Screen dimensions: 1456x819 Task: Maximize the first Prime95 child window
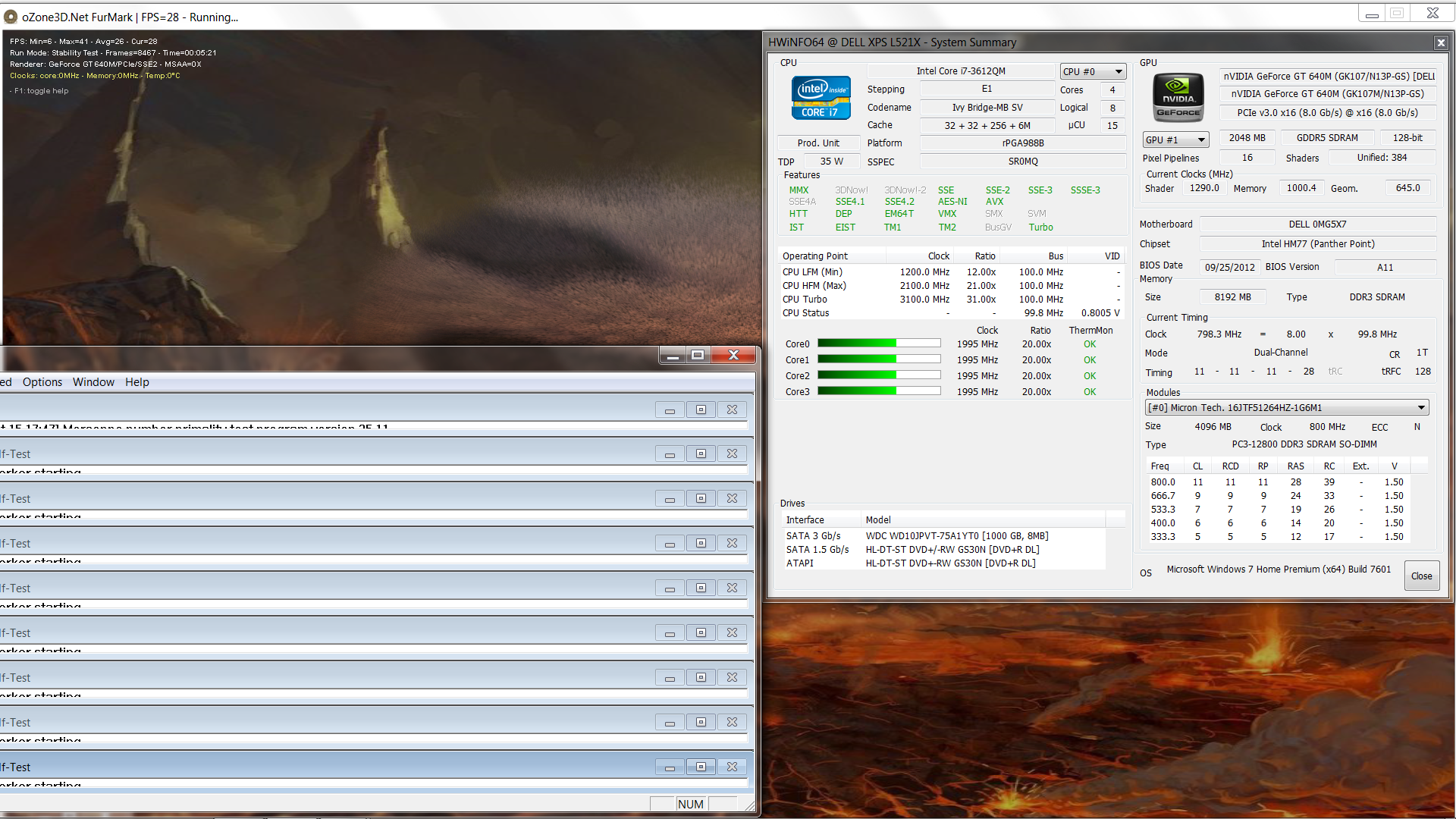tap(701, 410)
